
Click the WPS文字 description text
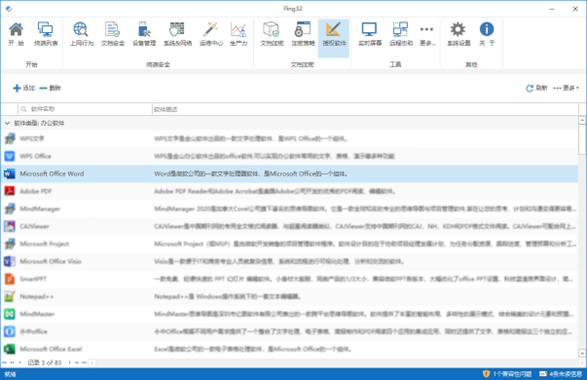point(250,139)
